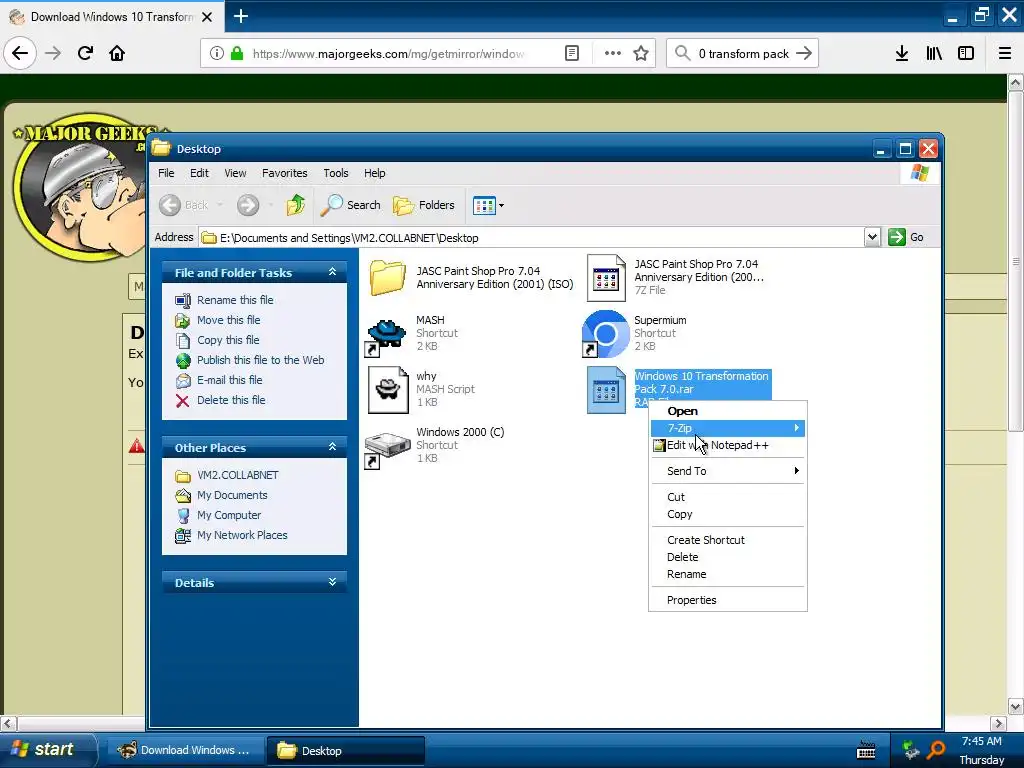The width and height of the screenshot is (1024, 768).
Task: Expand the Explorer Address bar dropdown
Action: click(872, 237)
